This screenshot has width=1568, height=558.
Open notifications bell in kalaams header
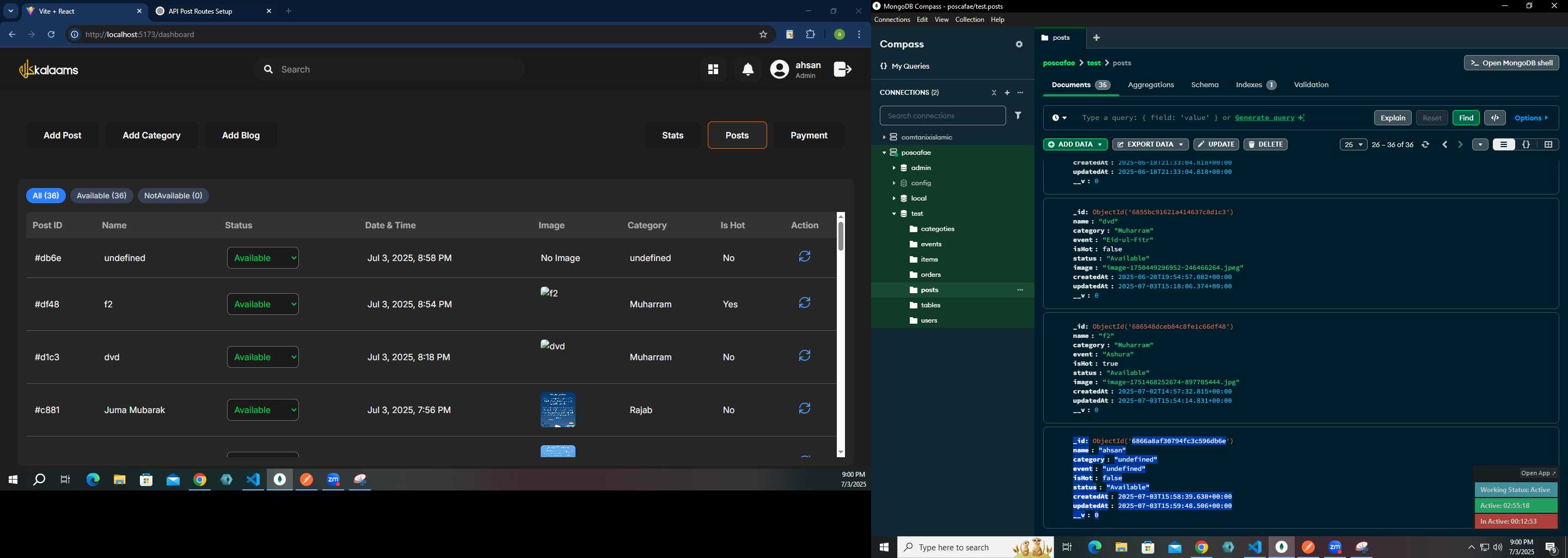point(748,70)
